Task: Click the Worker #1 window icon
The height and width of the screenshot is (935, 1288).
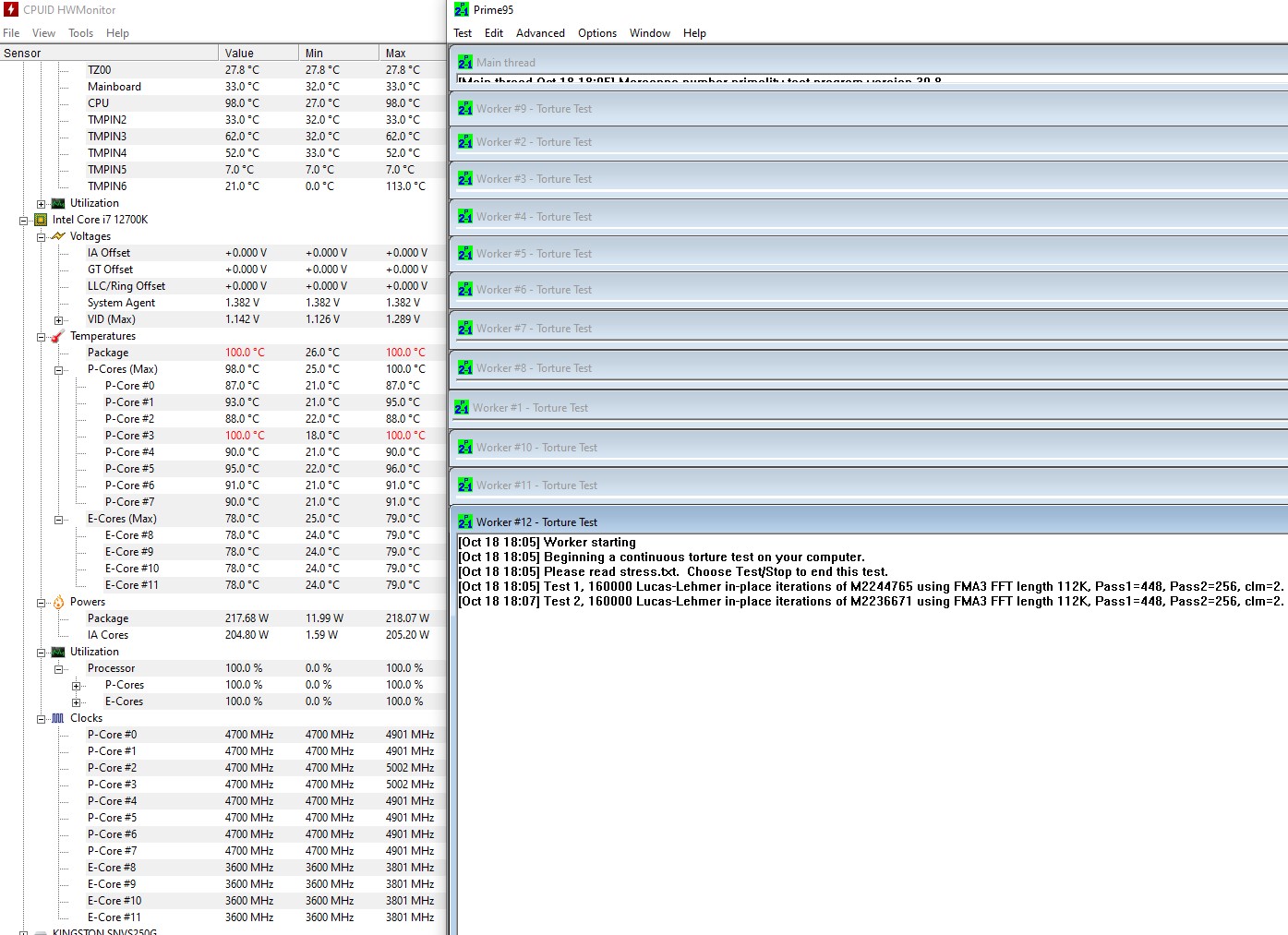Action: pos(462,408)
